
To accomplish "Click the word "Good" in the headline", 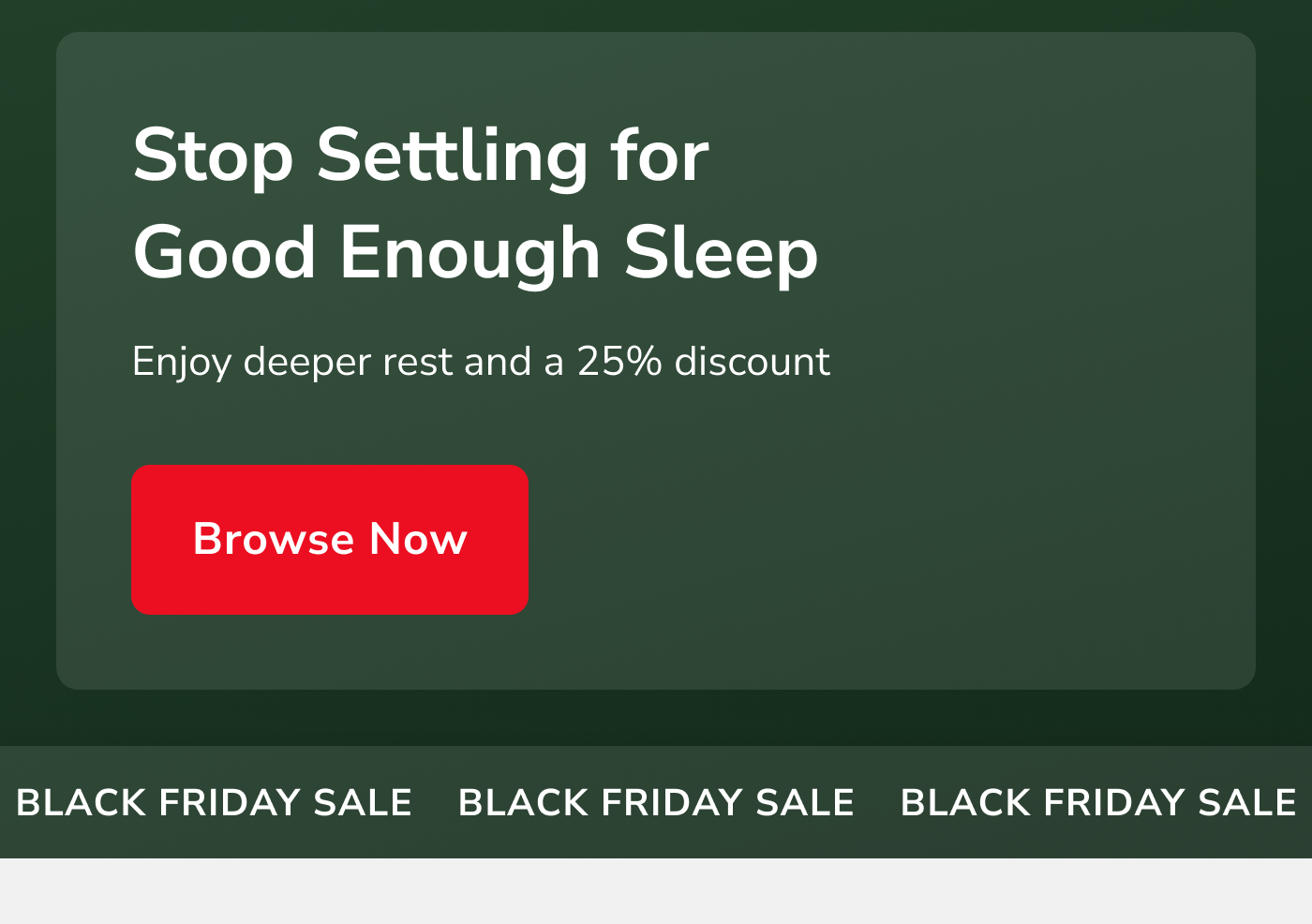I will coord(225,253).
